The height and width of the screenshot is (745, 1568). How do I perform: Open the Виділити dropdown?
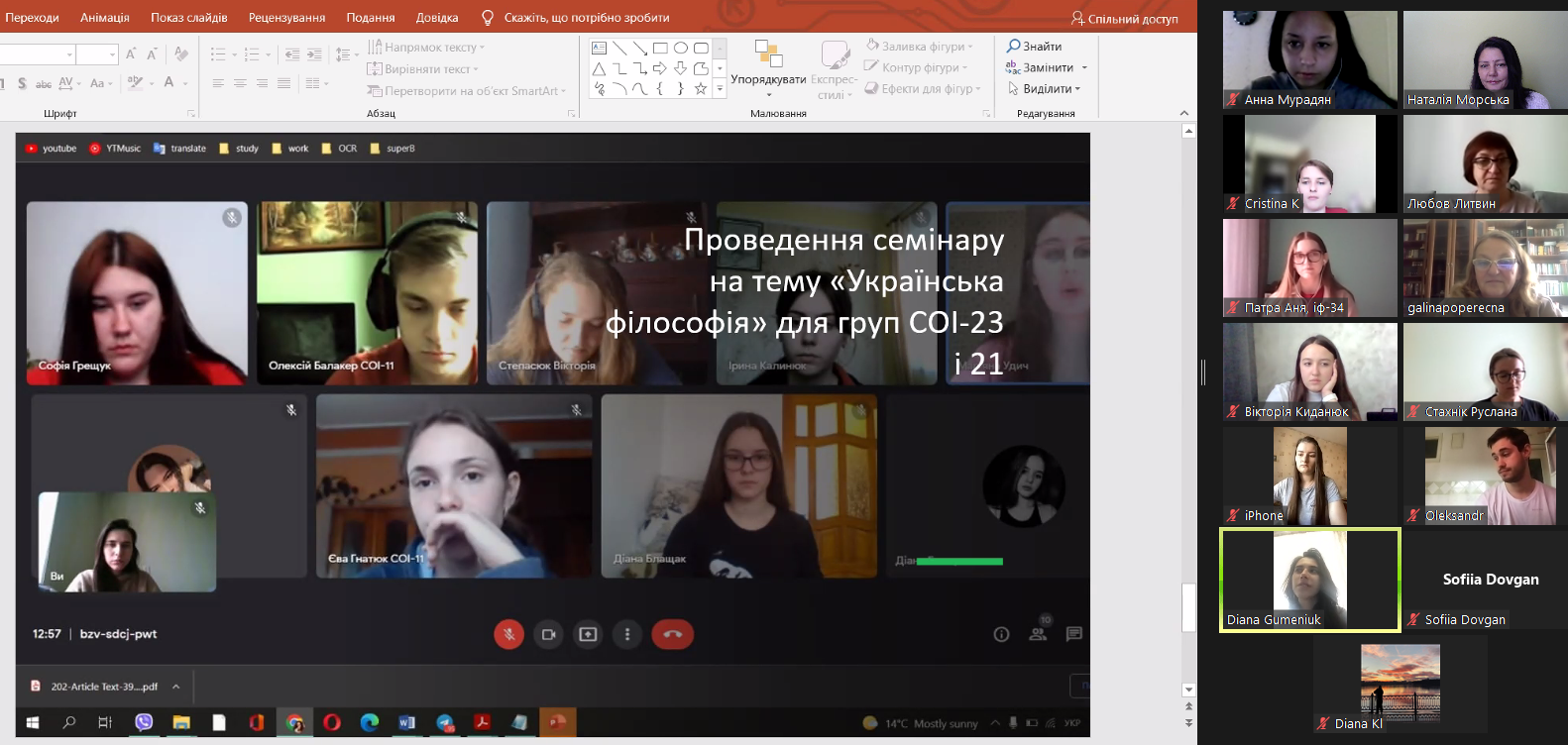[x=1045, y=89]
